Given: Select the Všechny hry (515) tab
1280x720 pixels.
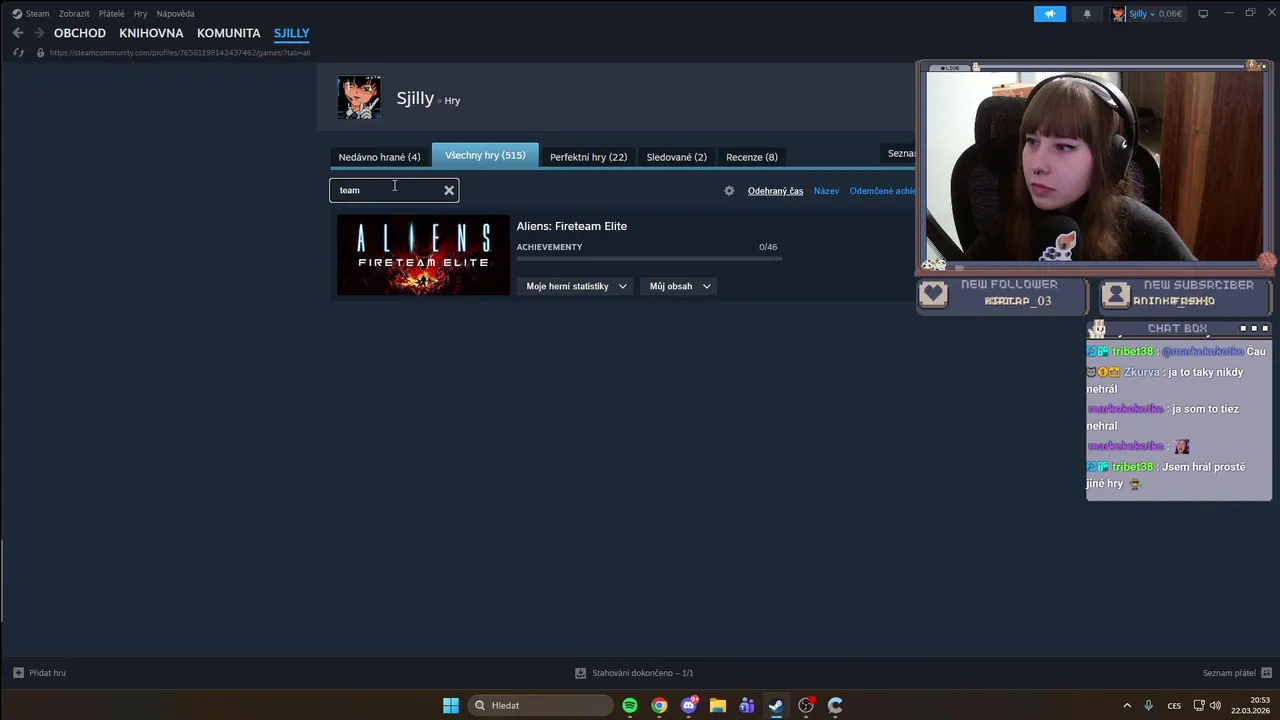Looking at the screenshot, I should (485, 155).
